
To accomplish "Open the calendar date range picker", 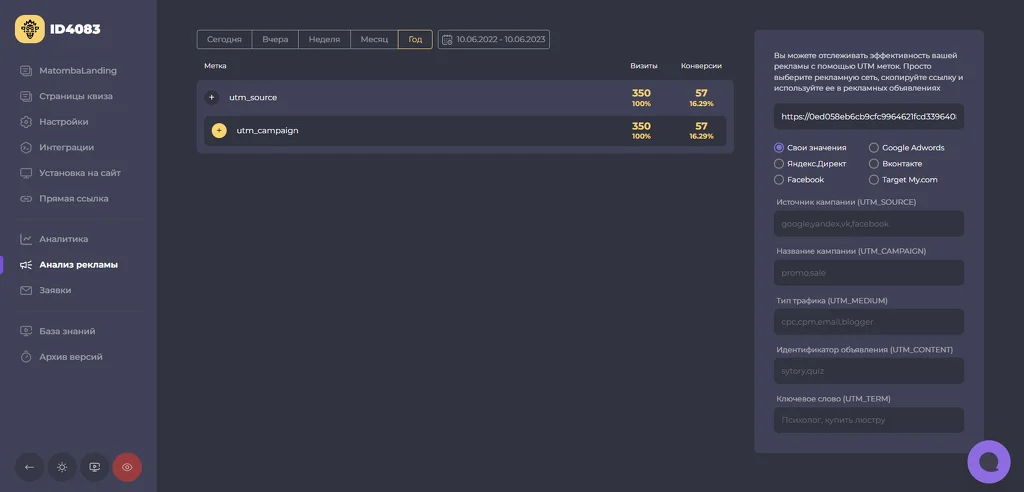I will tap(494, 39).
